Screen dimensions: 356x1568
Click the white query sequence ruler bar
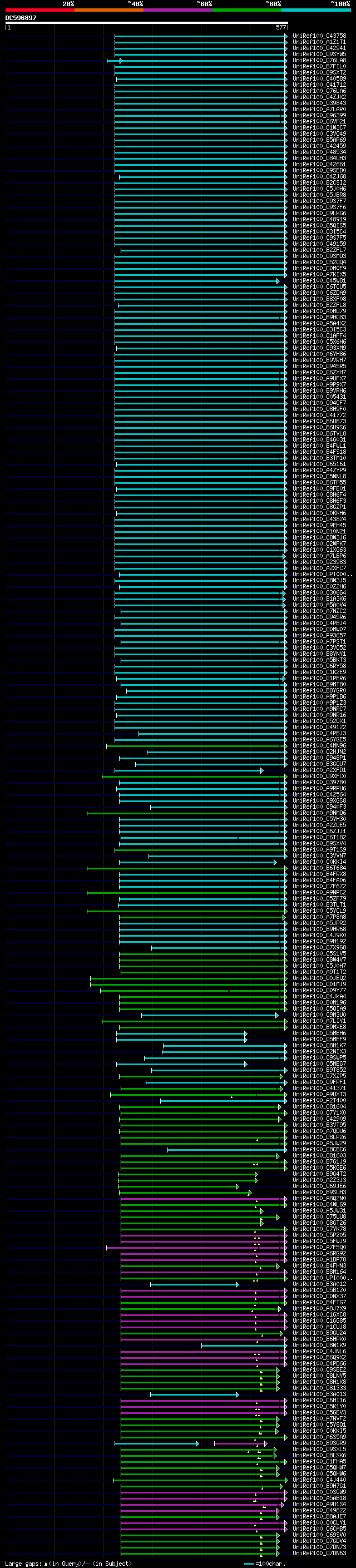click(147, 23)
